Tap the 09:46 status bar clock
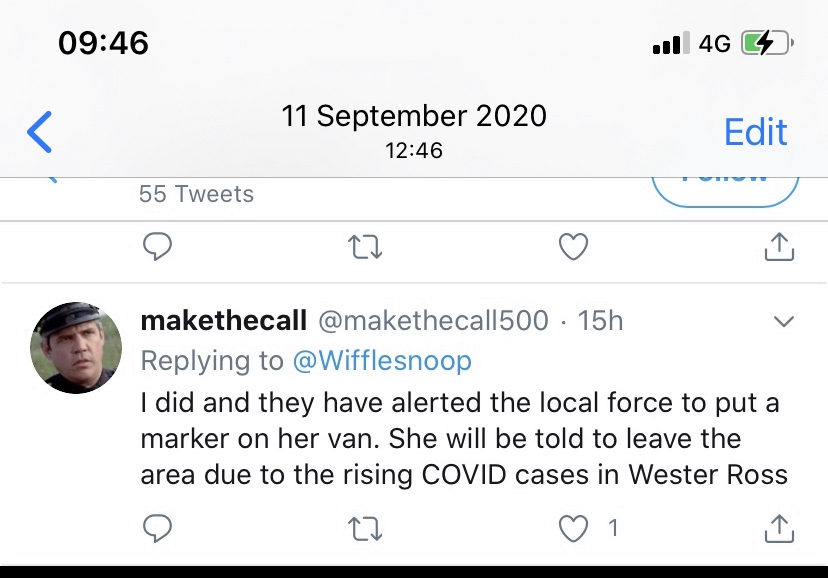828x578 pixels. 103,43
